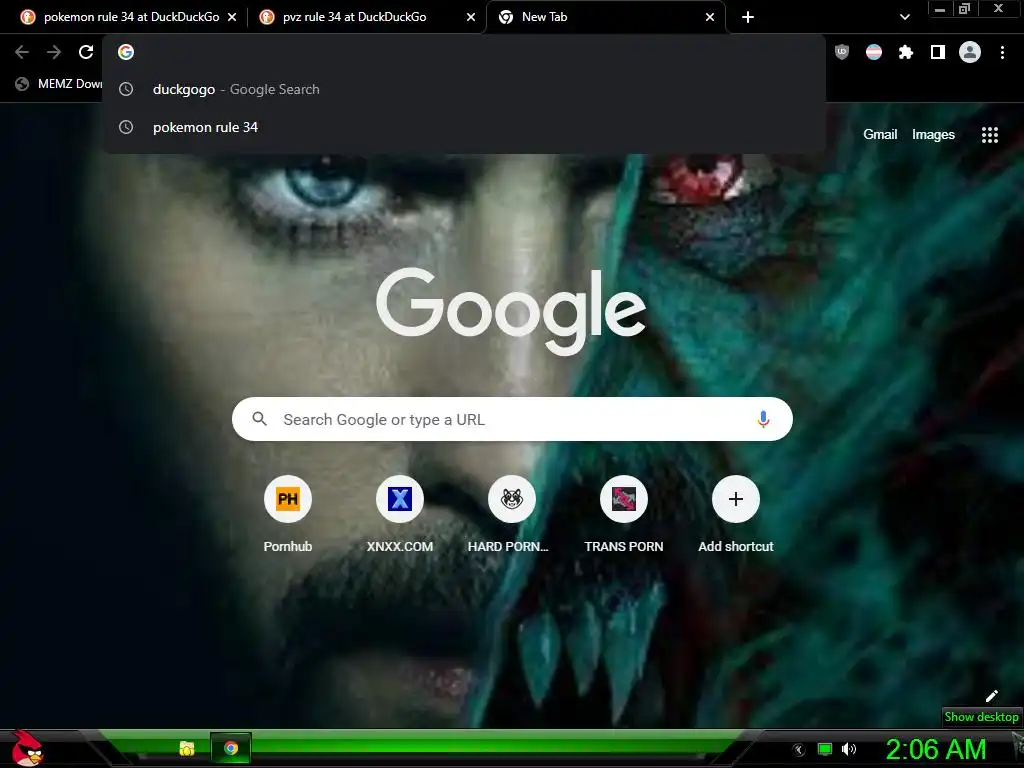Screen dimensions: 1024x768
Task: Click the magnifier icon in the search box
Action: click(x=259, y=419)
